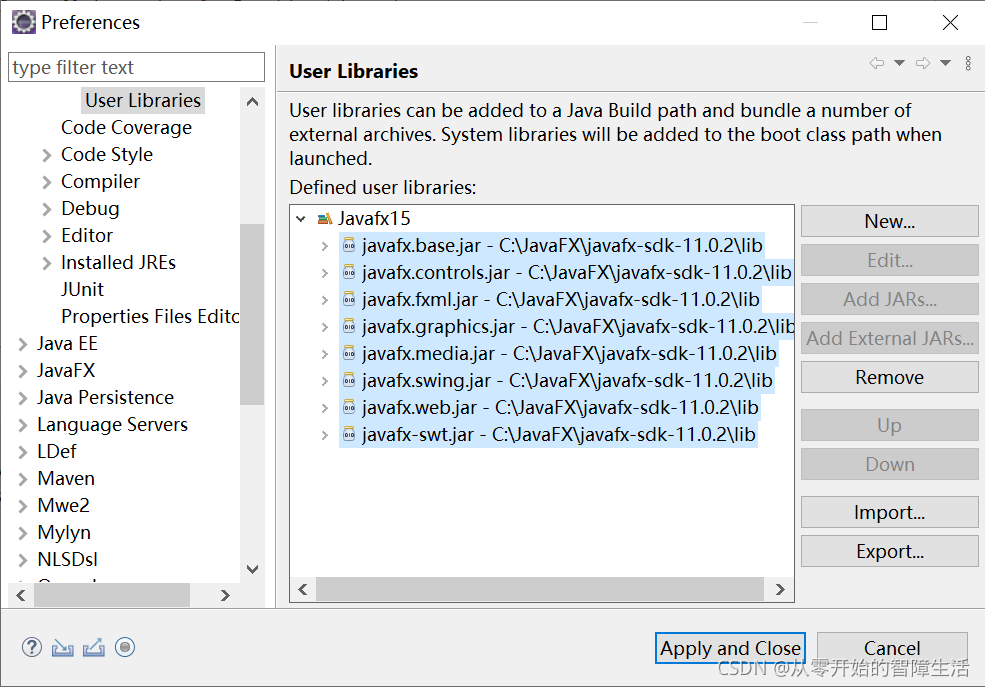This screenshot has height=687, width=985.
Task: Click the Cancel button
Action: pos(892,647)
